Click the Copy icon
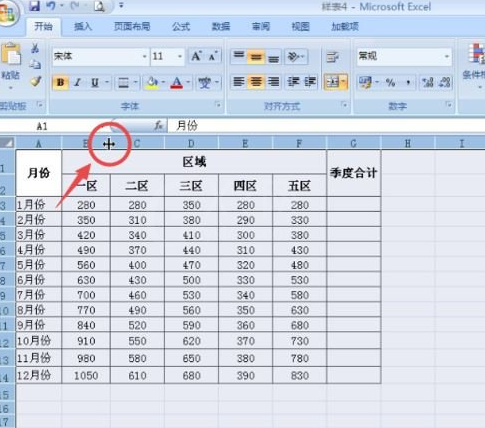This screenshot has width=485, height=428. (35, 64)
